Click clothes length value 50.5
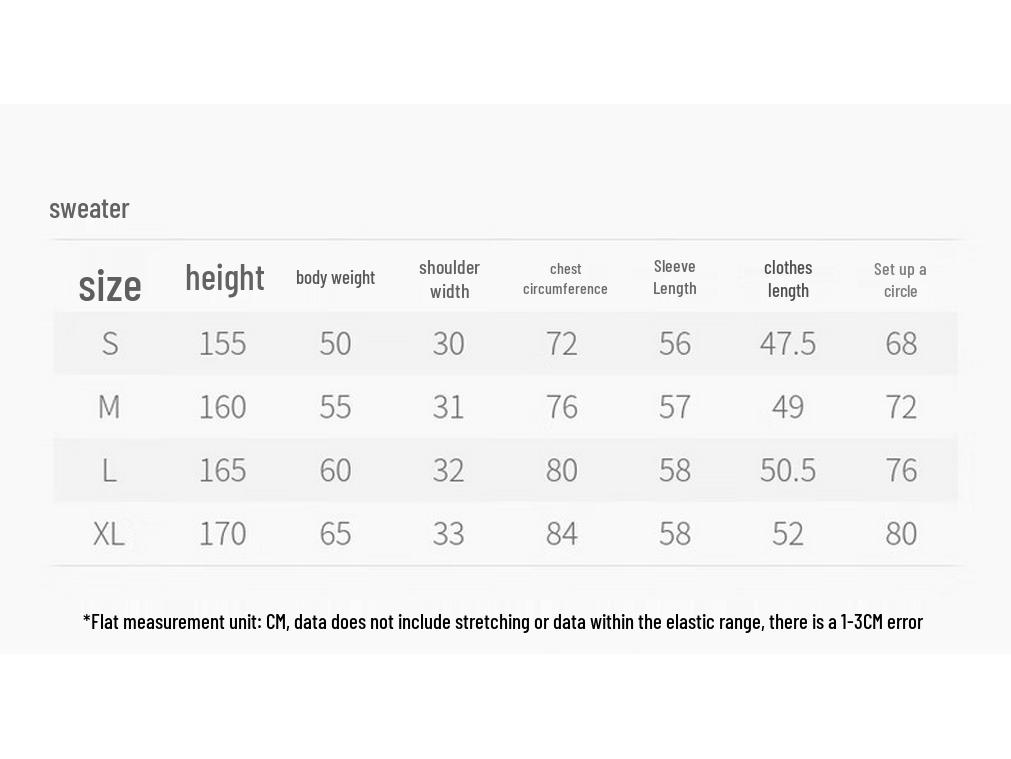 [788, 470]
